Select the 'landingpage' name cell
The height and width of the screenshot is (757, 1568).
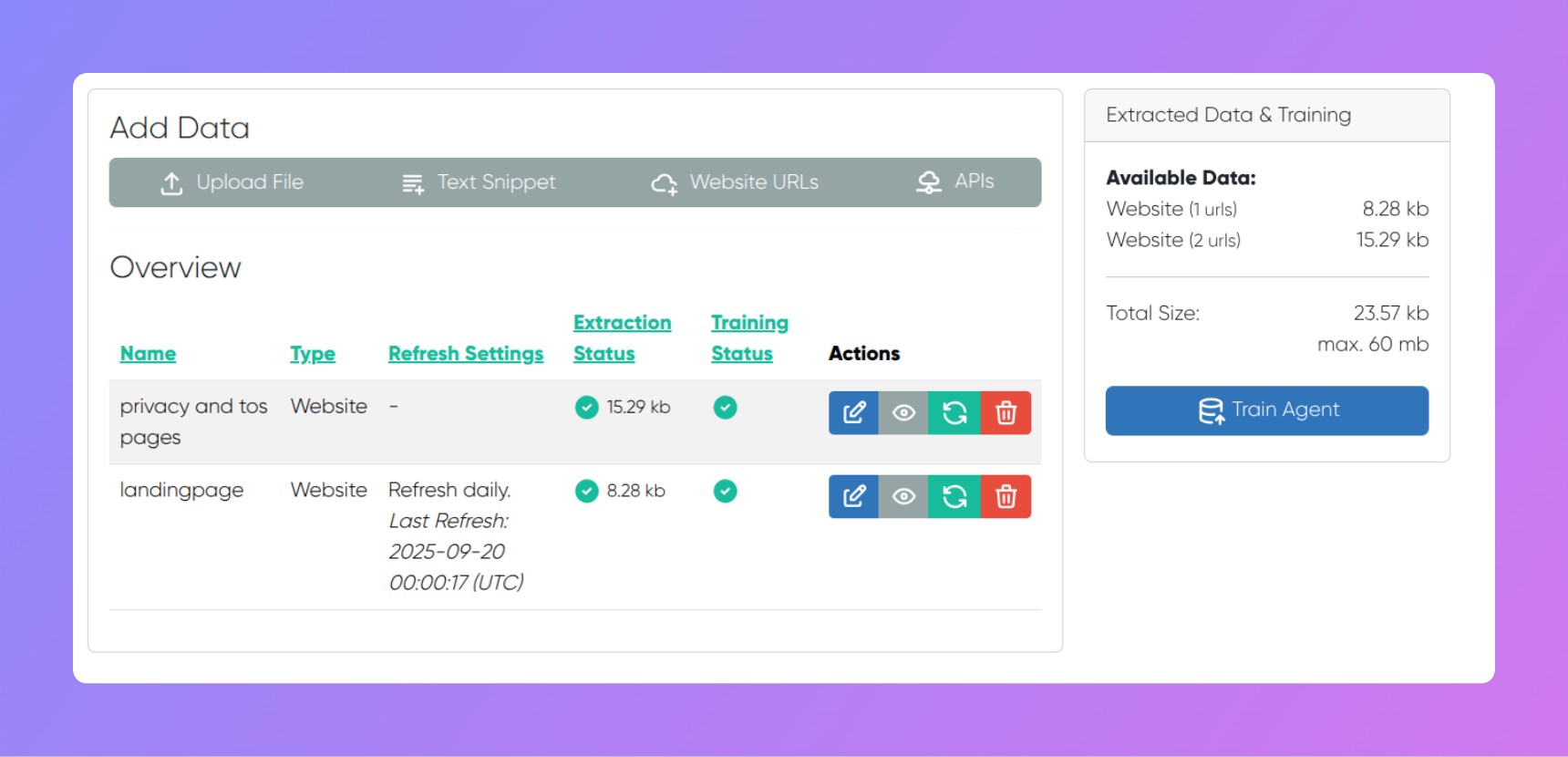pos(181,491)
